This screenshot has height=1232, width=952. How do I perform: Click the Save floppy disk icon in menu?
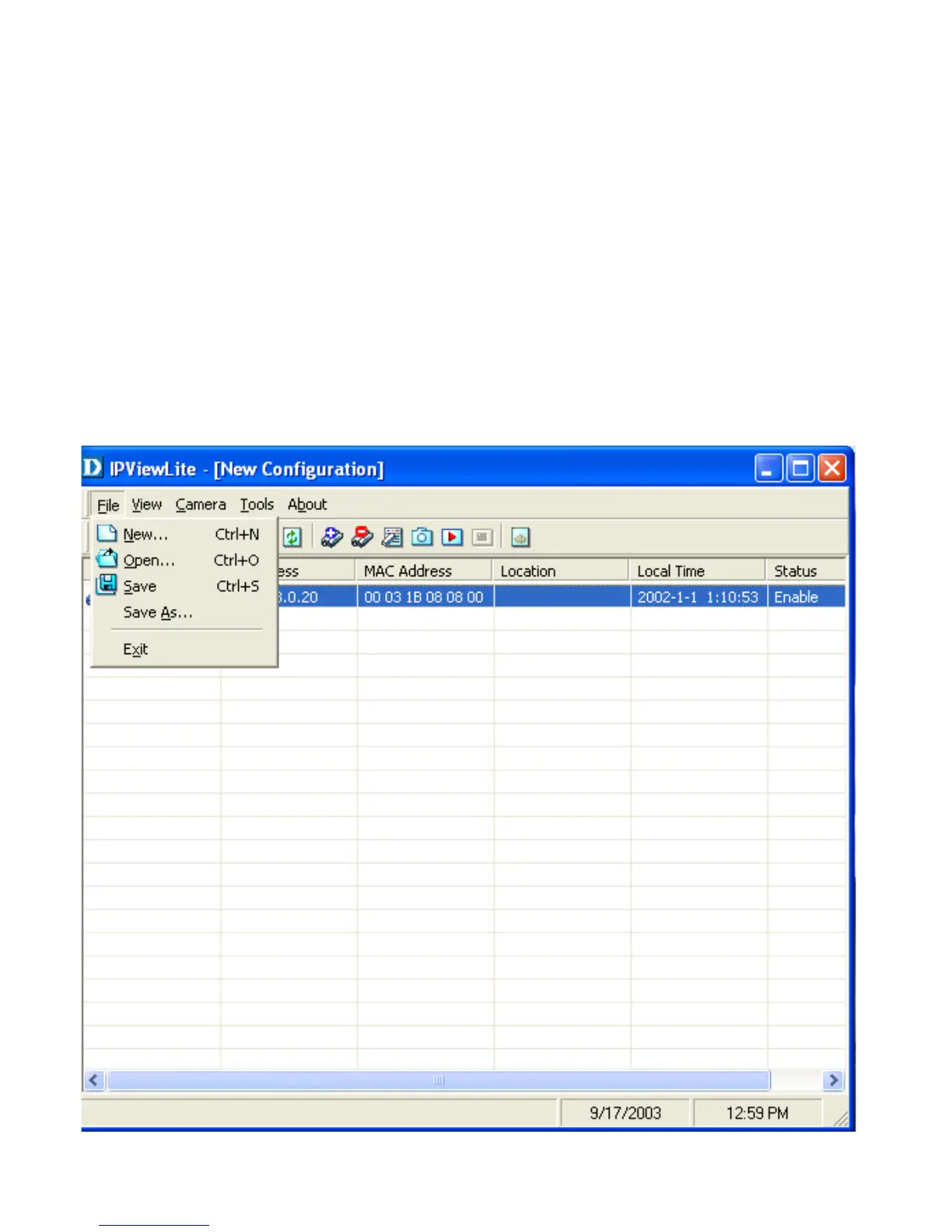pyautogui.click(x=107, y=585)
